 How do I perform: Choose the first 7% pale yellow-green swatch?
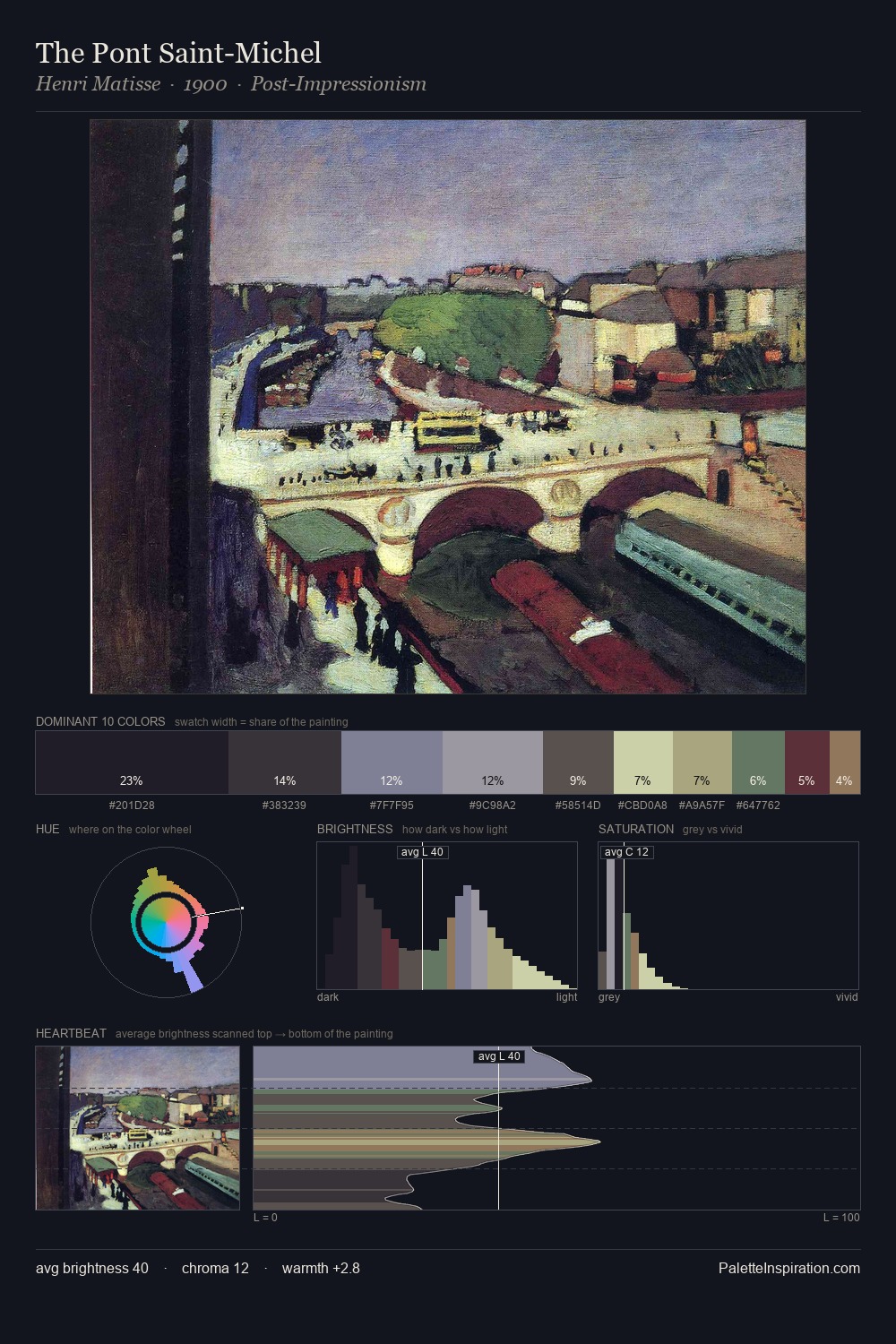(642, 762)
